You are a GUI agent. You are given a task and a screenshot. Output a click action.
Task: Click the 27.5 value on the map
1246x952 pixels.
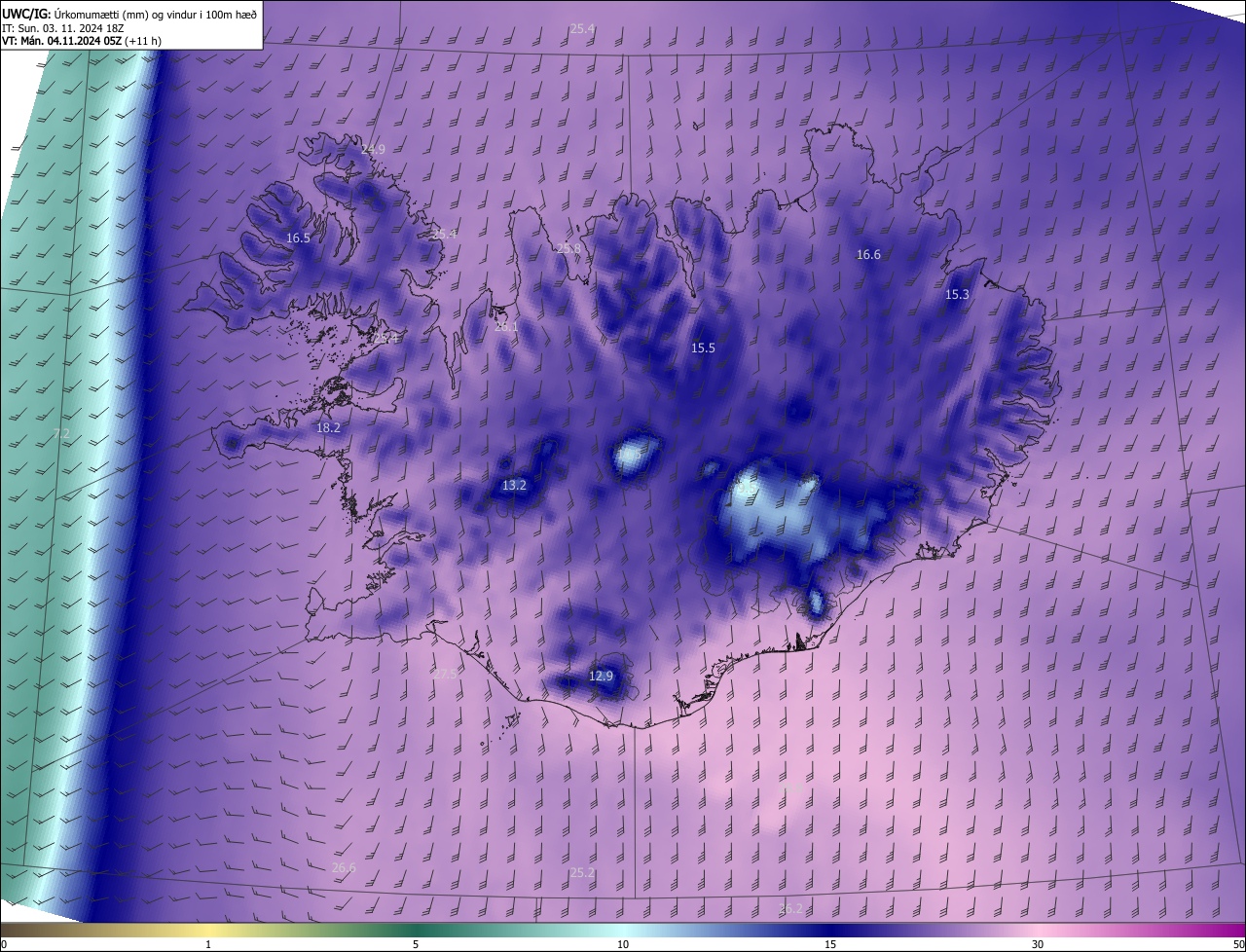446,674
